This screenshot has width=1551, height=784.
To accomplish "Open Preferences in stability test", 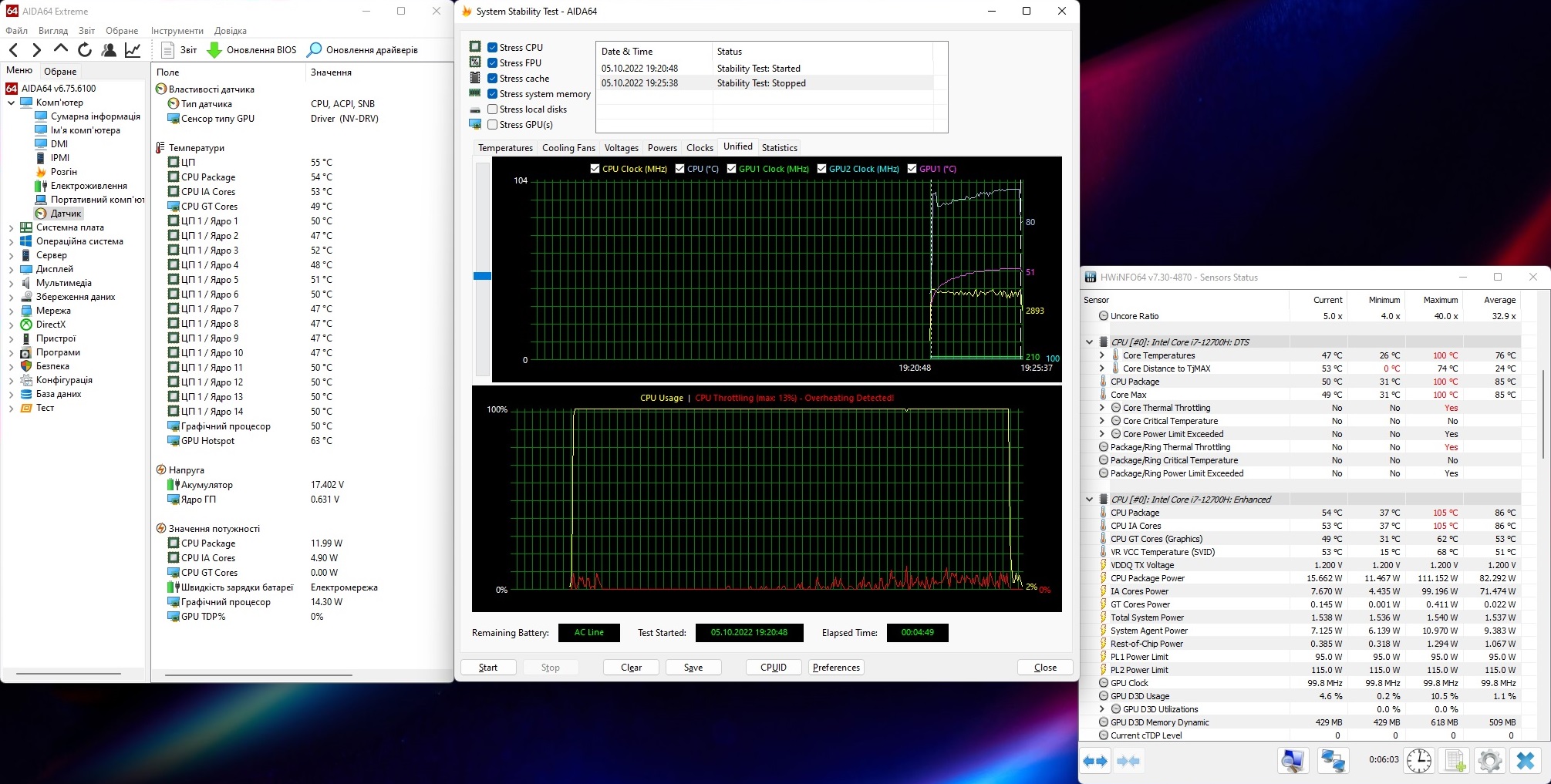I will (836, 668).
